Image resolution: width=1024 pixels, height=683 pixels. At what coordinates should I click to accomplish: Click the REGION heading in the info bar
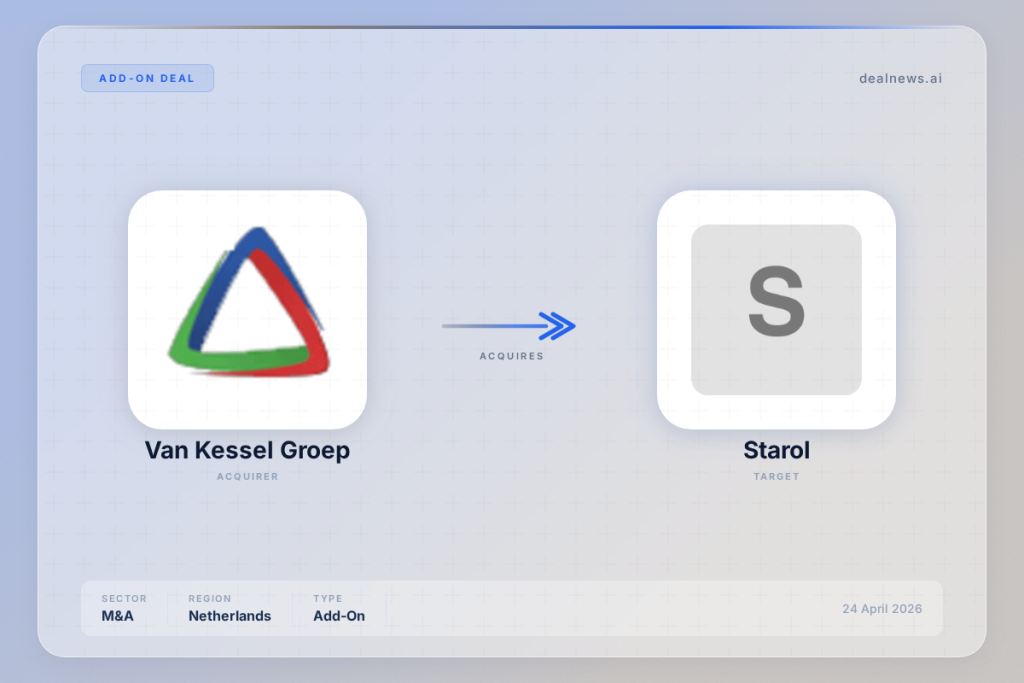tap(210, 599)
